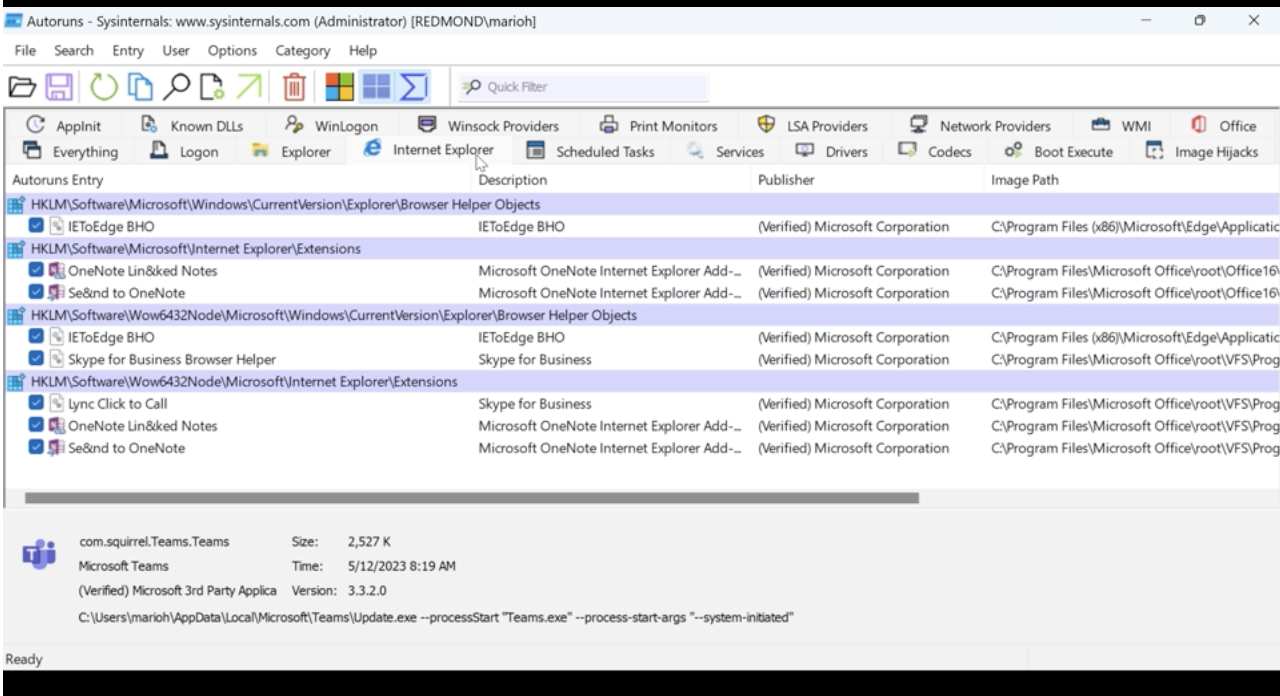
Task: Click the red Delete trash icon
Action: 294,87
